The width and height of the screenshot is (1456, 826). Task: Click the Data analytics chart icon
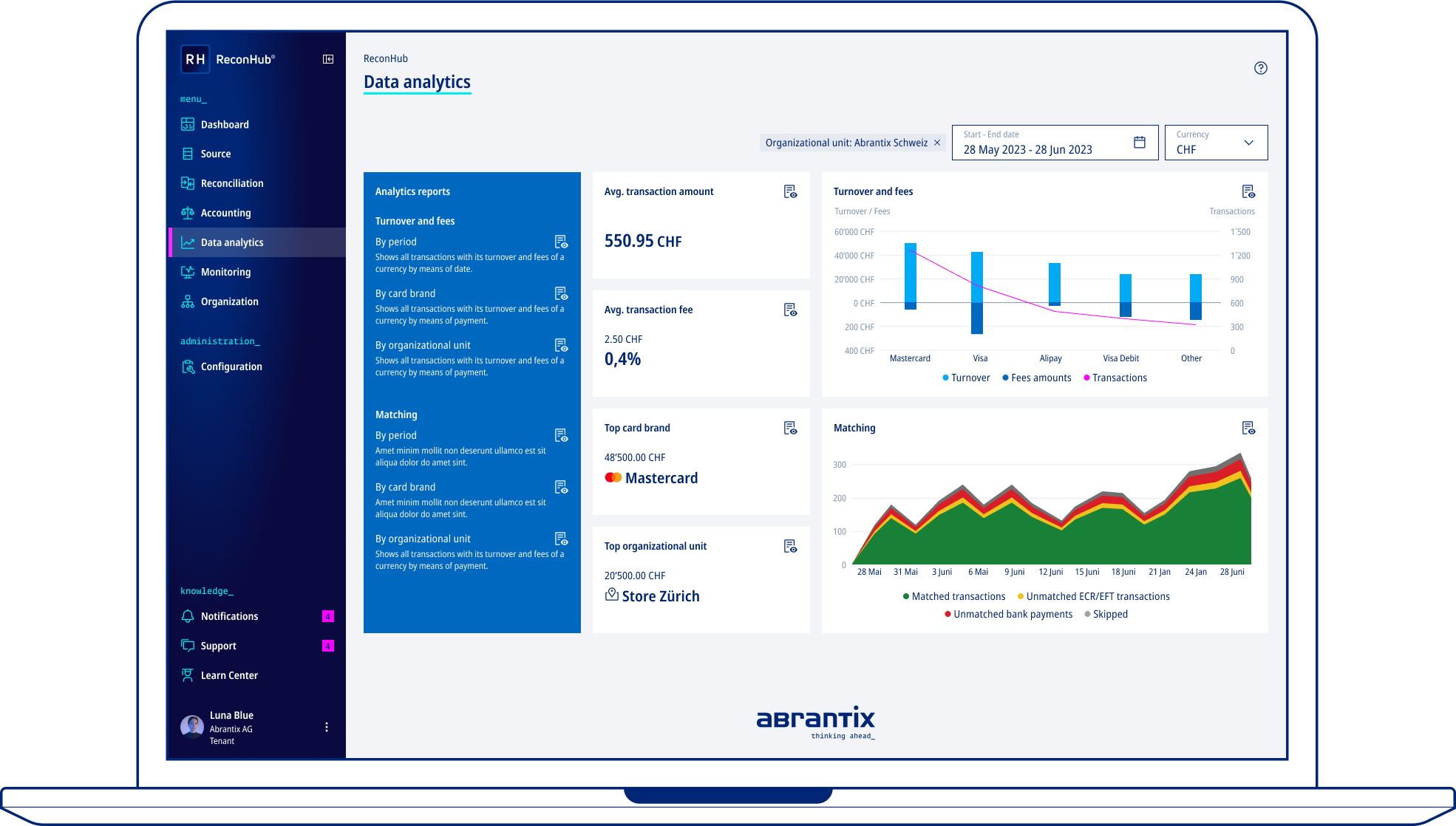[188, 242]
